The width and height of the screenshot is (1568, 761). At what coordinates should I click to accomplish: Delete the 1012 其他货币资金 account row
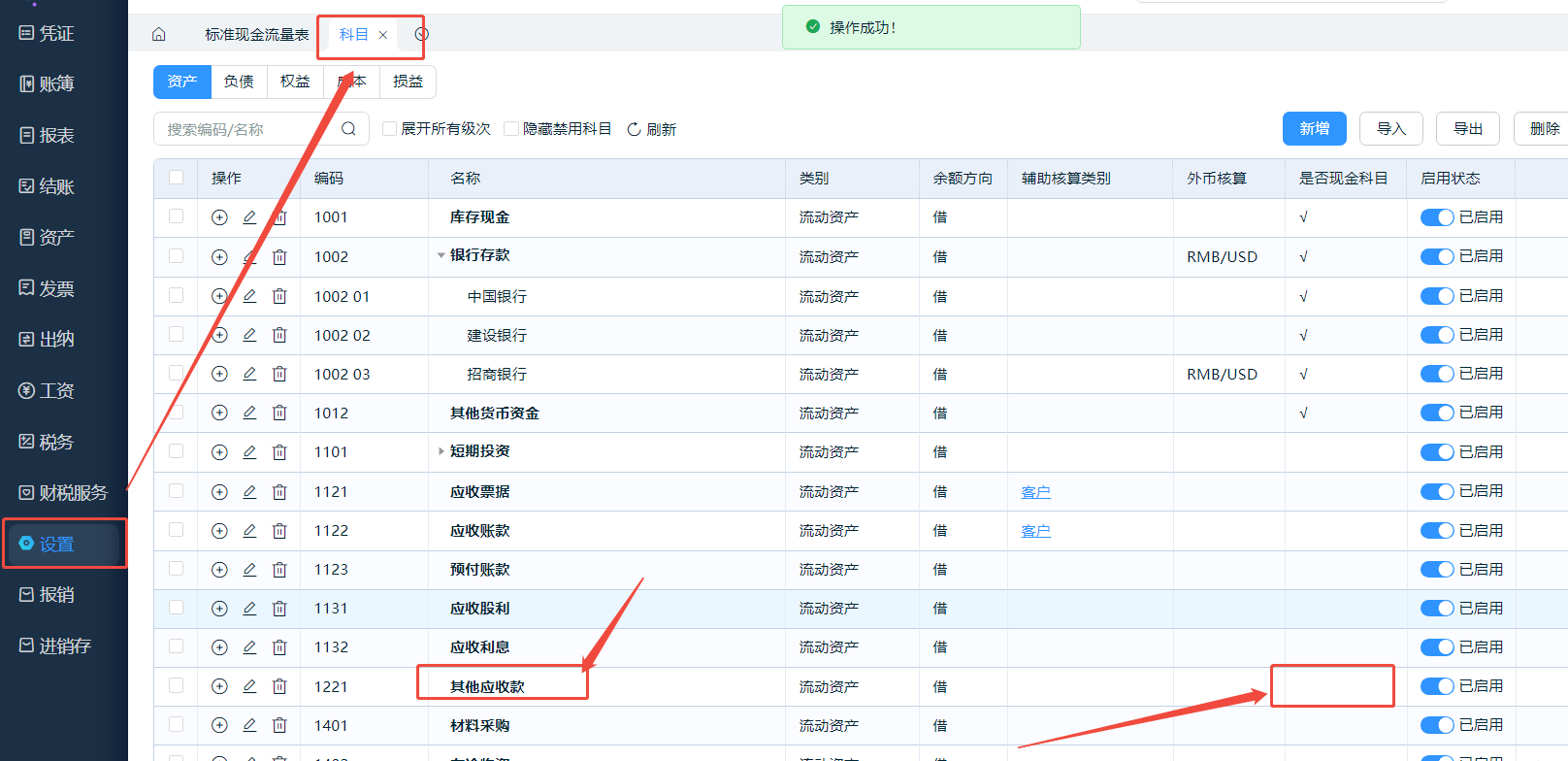[279, 414]
